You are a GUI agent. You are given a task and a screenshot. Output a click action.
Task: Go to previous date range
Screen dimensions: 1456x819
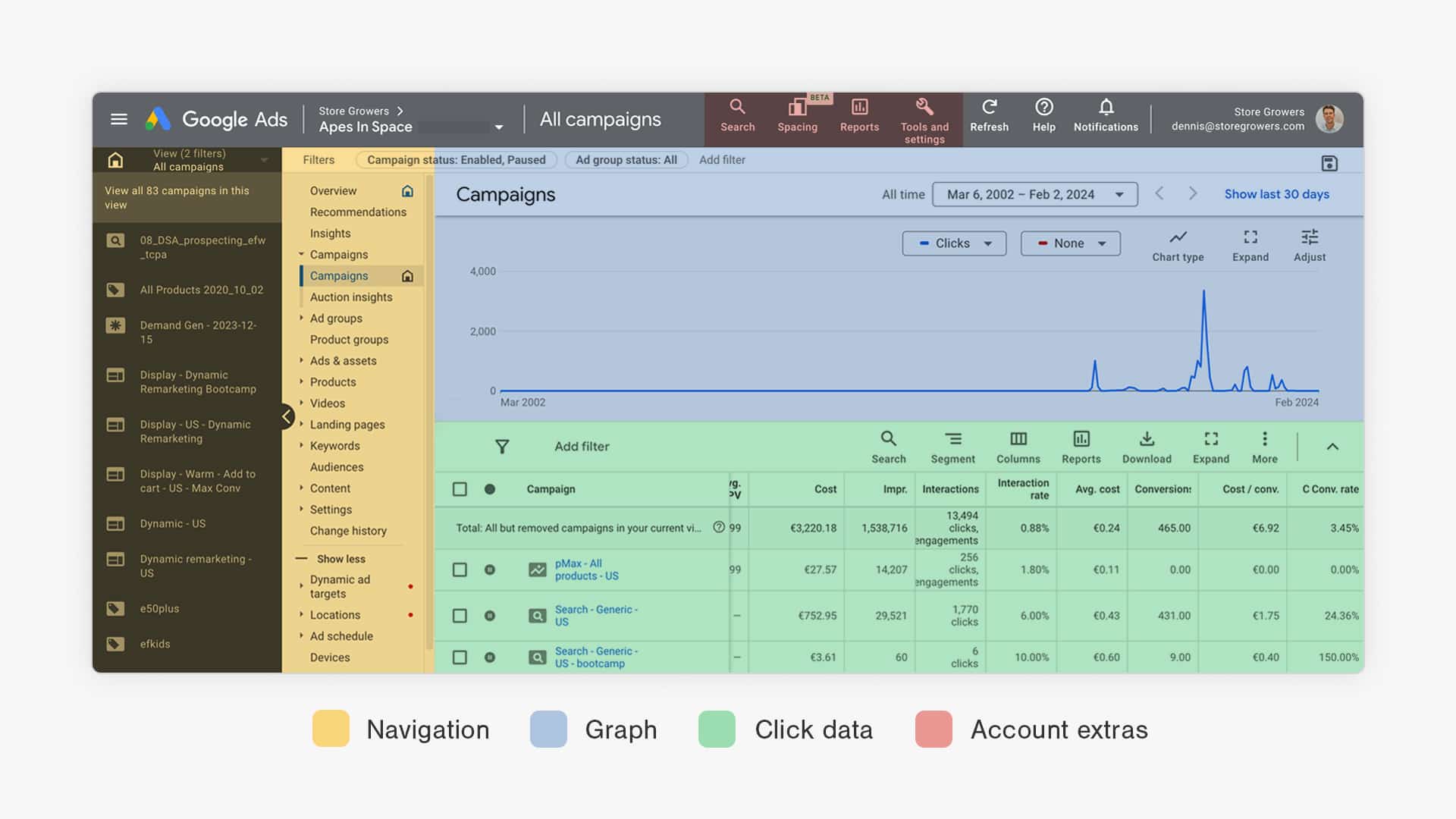click(1159, 193)
